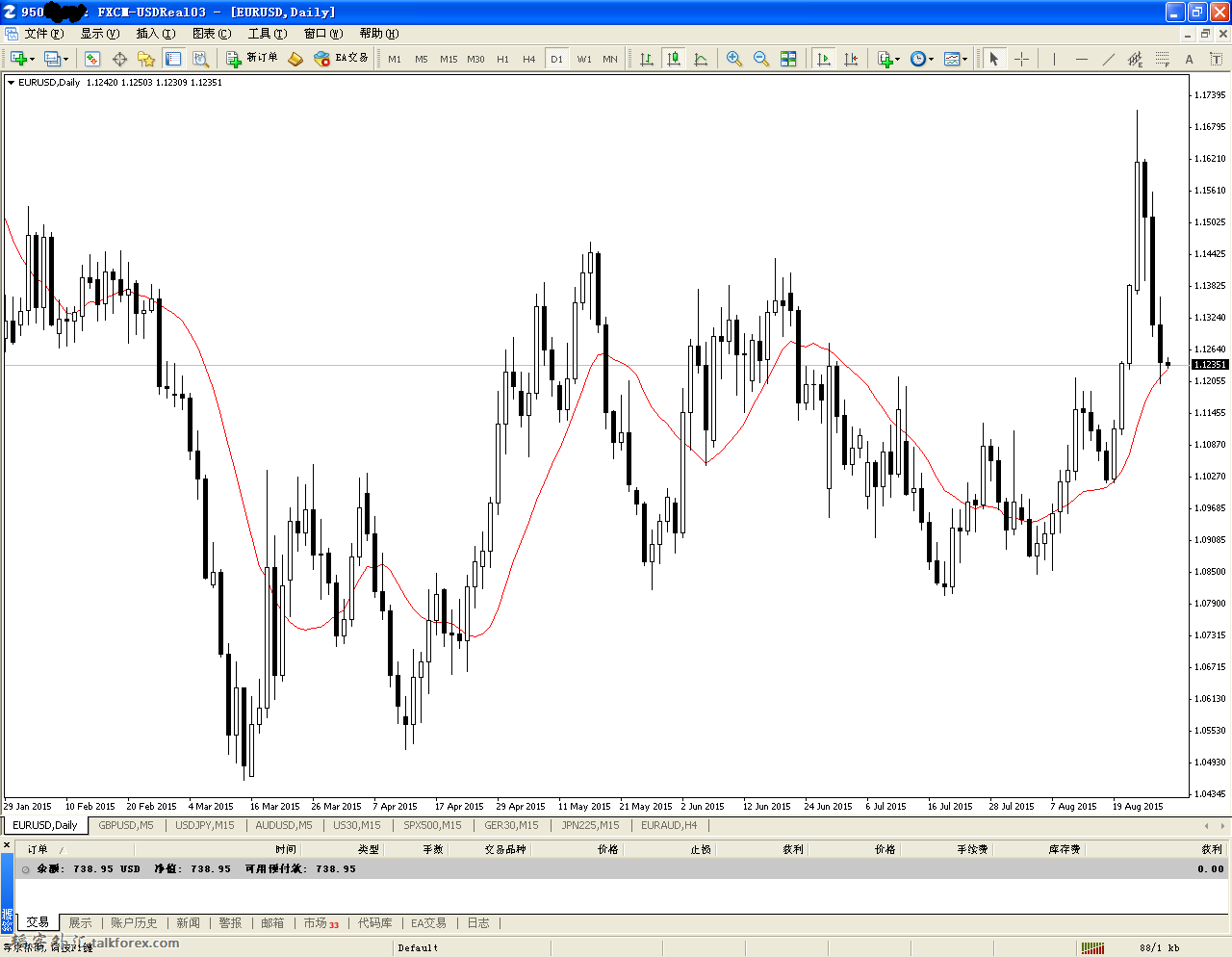
Task: Switch chart to H4 timeframe
Action: (529, 59)
